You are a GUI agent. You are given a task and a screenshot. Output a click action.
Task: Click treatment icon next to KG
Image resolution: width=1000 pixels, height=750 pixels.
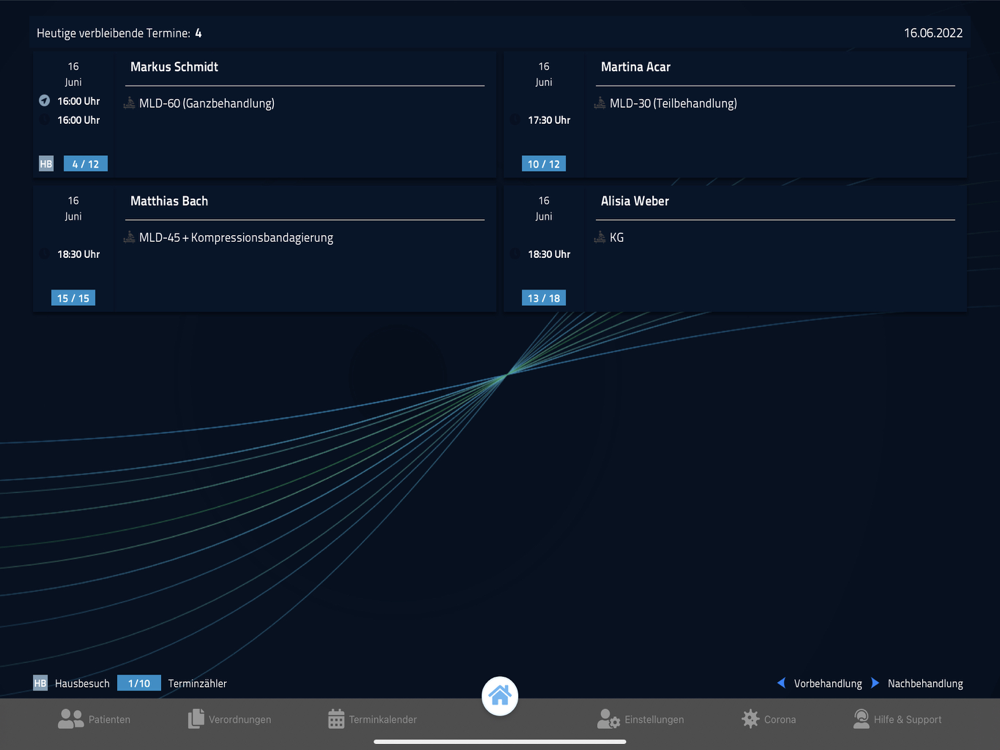point(599,237)
